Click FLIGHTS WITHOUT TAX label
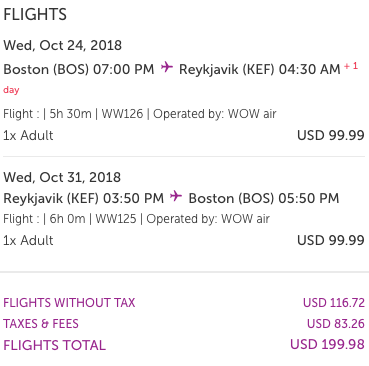This screenshot has width=369, height=366. point(69,303)
